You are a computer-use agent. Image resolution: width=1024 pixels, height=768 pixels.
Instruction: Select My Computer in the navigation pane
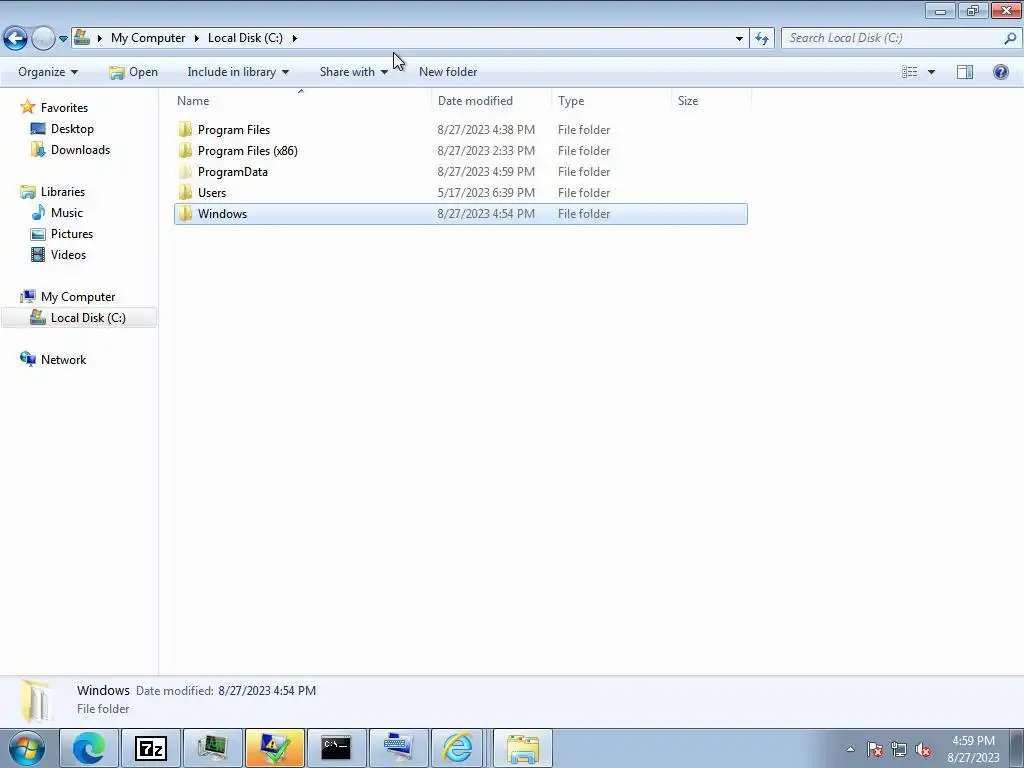point(78,296)
